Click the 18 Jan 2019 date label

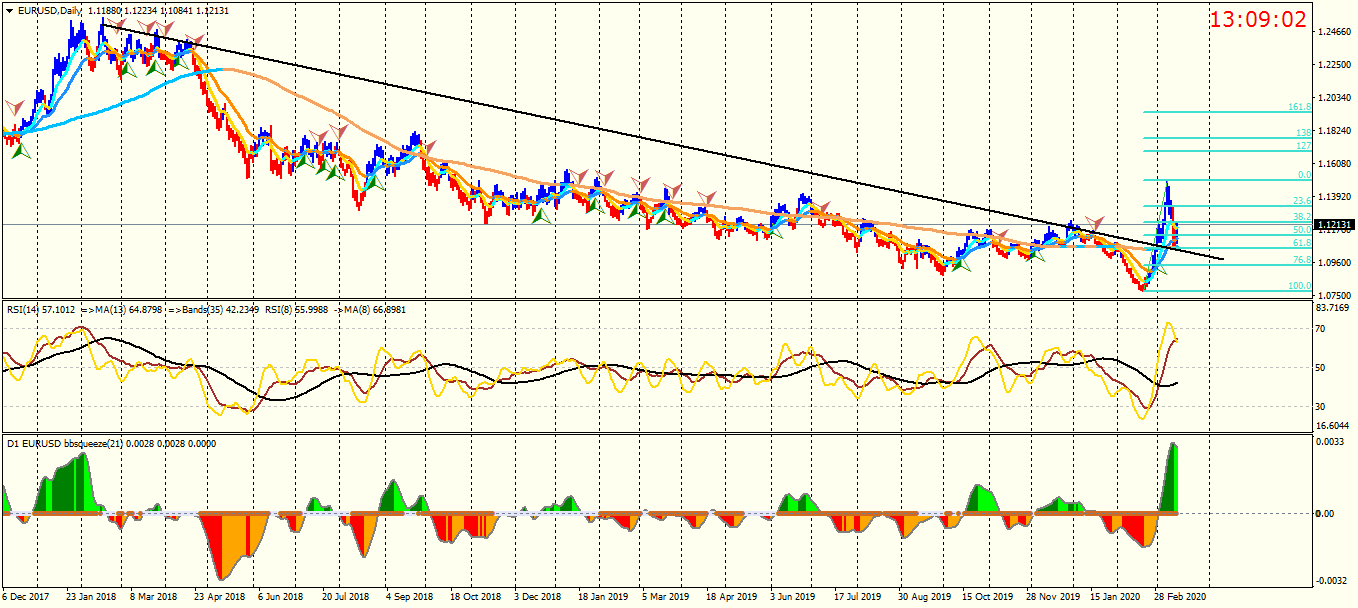[602, 597]
